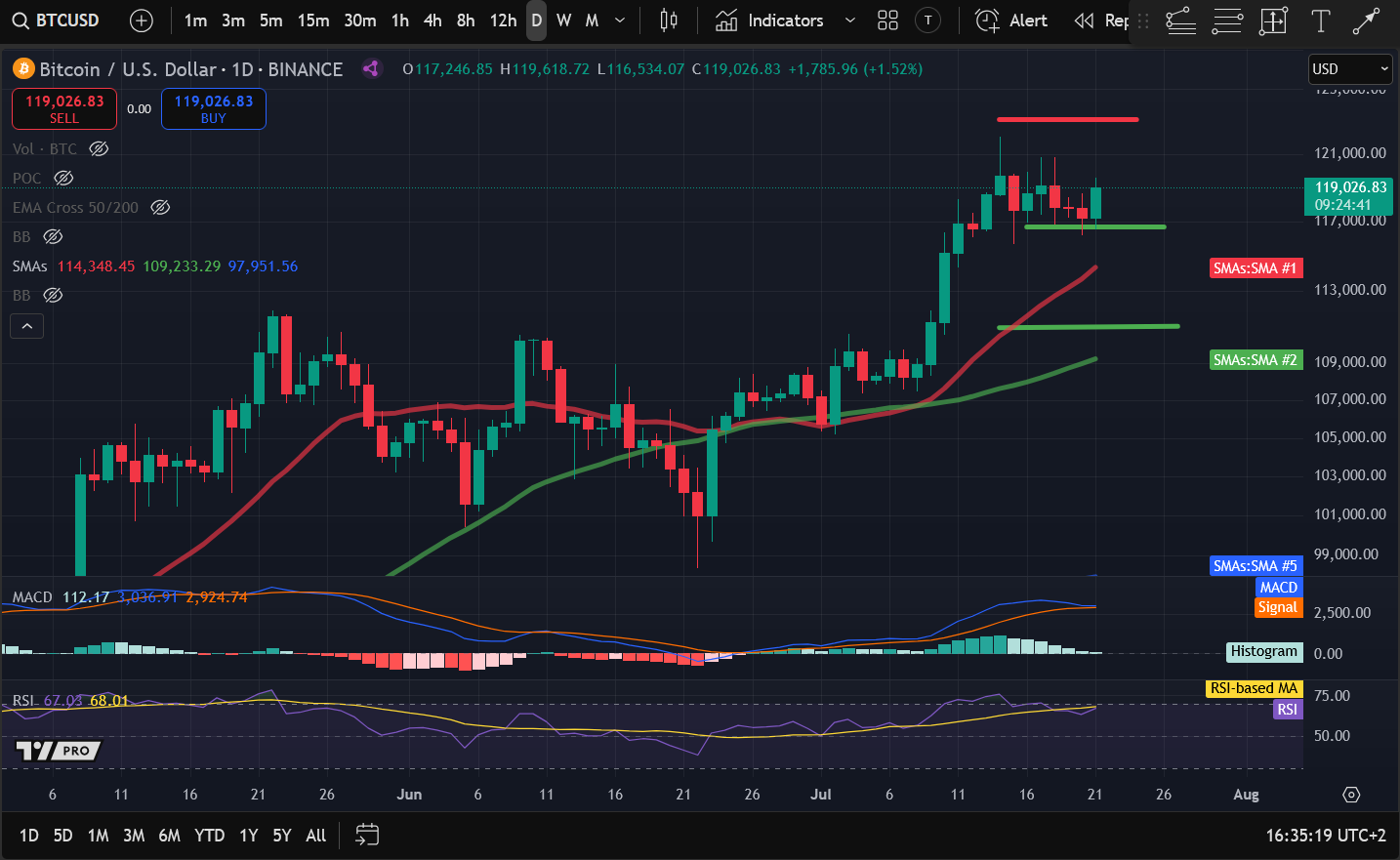
Task: Select the Fib retracement lines tool
Action: [x=1227, y=20]
